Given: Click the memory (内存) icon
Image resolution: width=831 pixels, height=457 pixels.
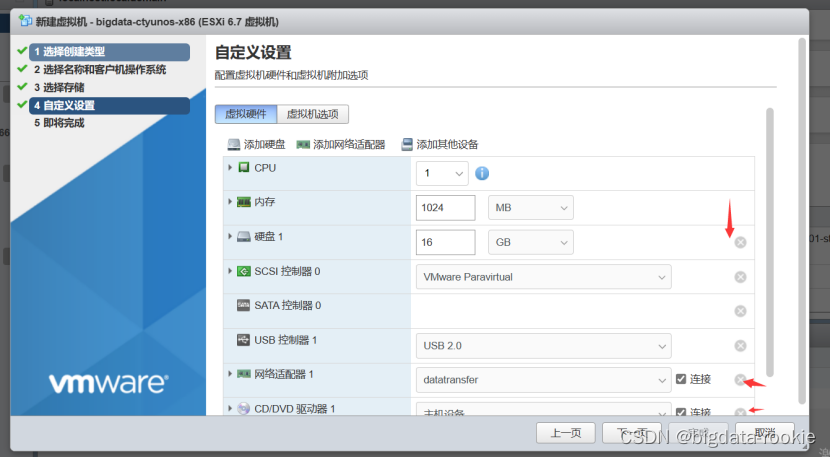Looking at the screenshot, I should (244, 202).
